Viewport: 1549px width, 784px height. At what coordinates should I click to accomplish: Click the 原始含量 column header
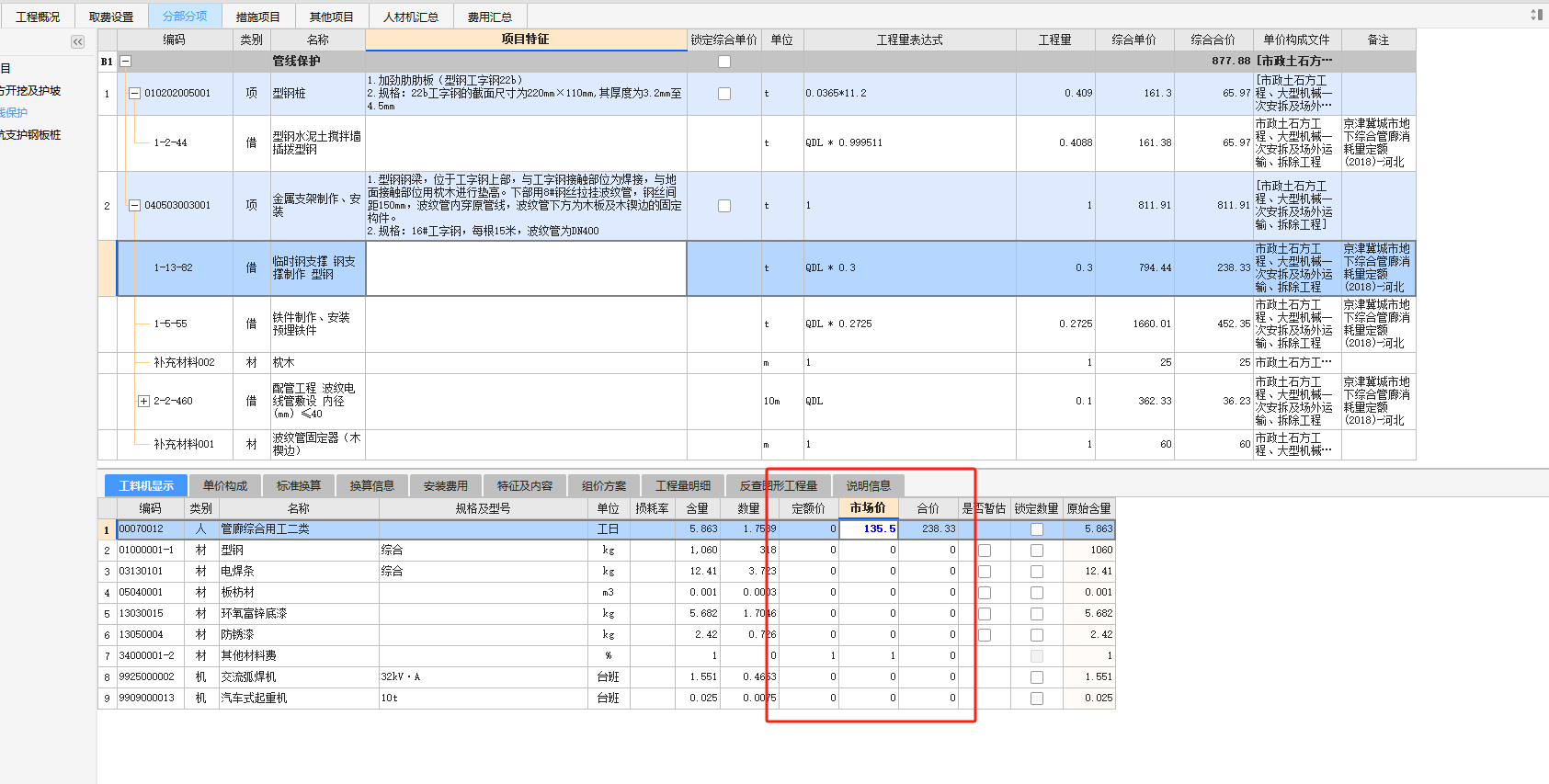coord(1089,508)
